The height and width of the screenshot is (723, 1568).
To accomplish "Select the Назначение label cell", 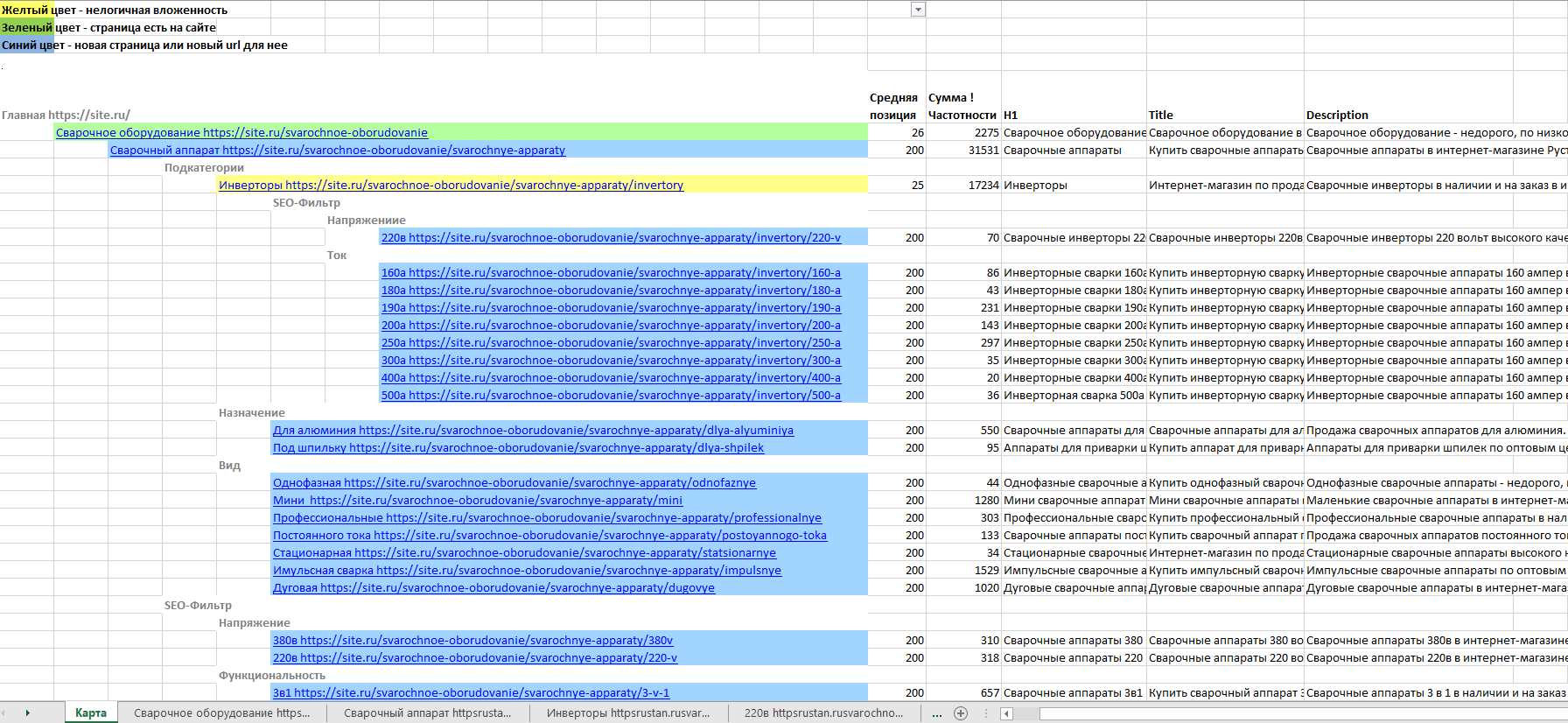I will (252, 413).
